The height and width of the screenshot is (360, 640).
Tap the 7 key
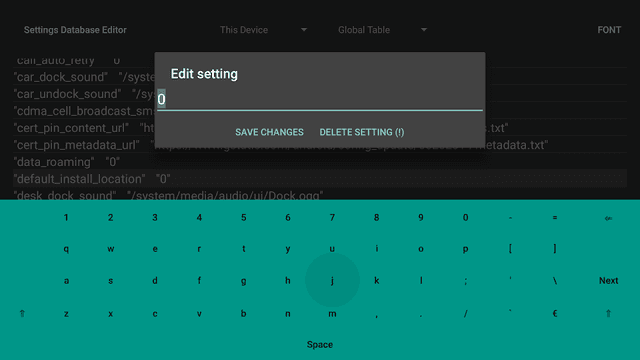point(332,218)
